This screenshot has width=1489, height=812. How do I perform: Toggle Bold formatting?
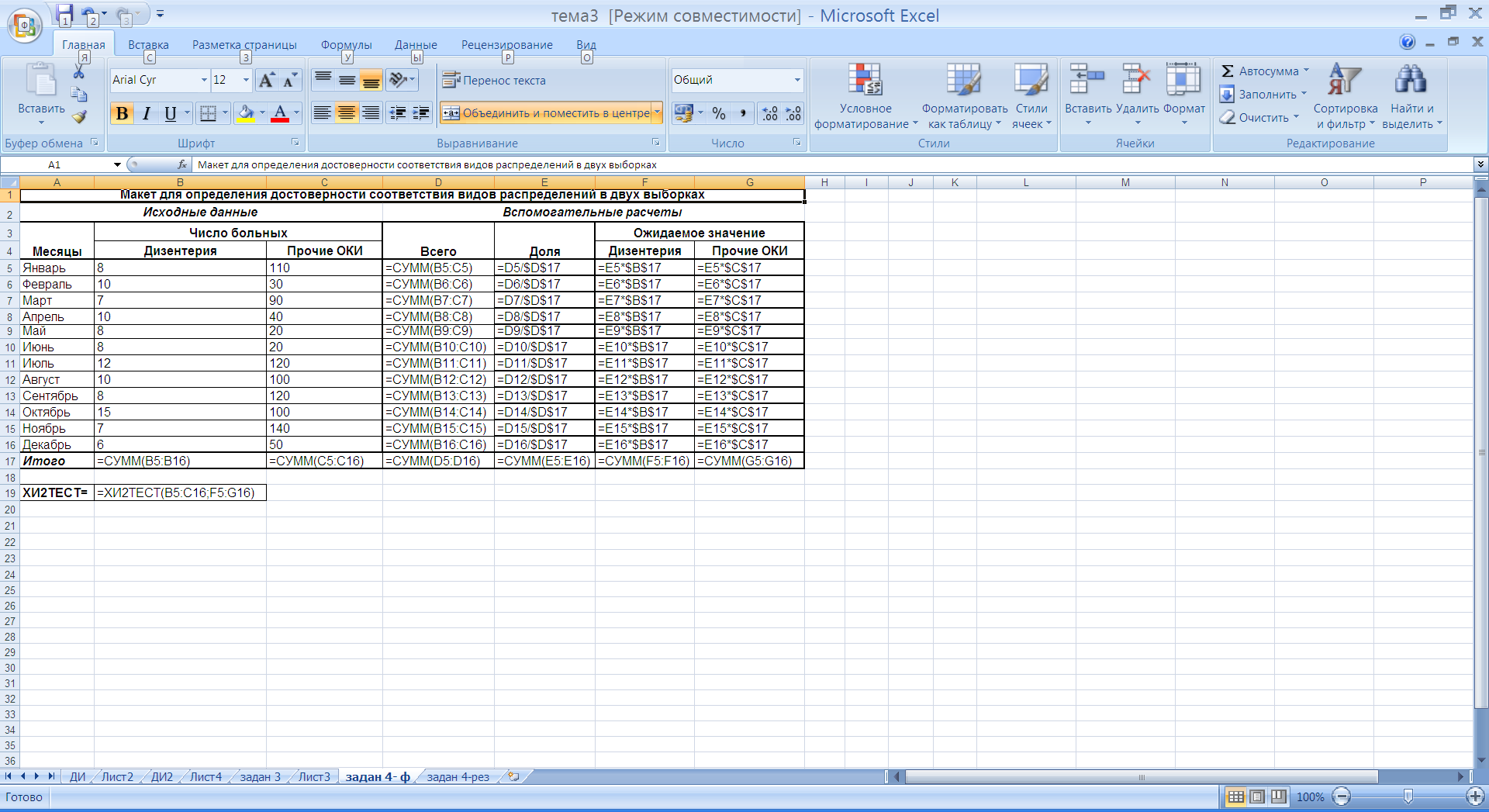coord(122,114)
